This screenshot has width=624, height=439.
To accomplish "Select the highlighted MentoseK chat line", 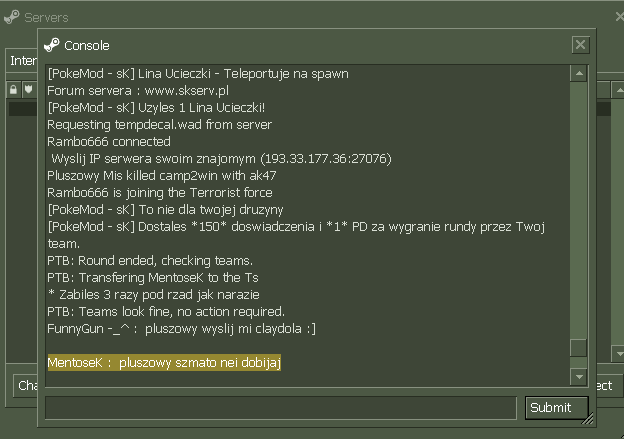I will tap(164, 363).
